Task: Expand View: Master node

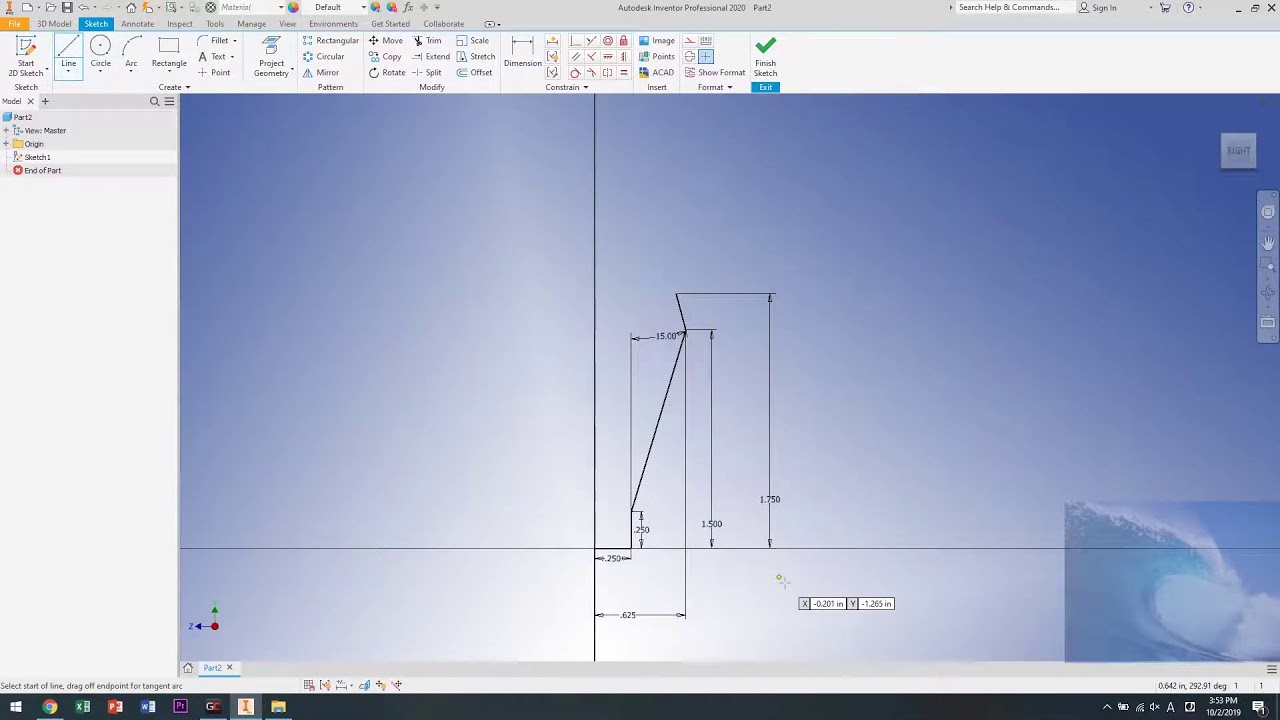Action: point(6,131)
